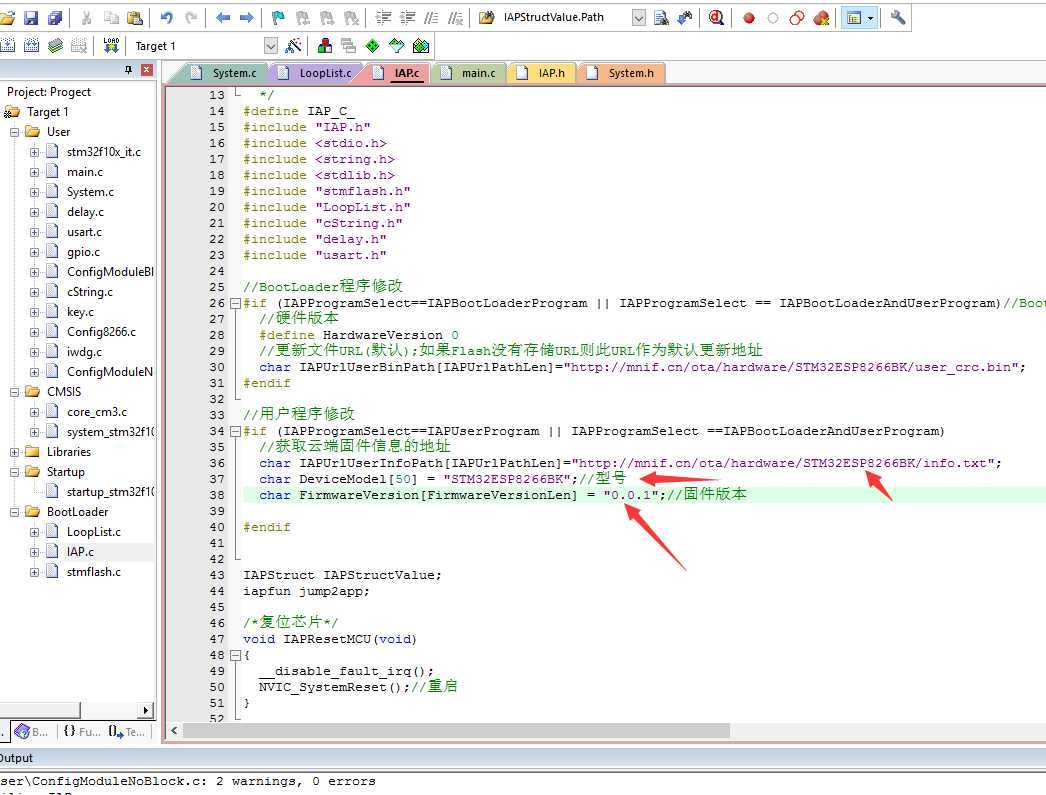
Task: Unindent selected lines icon
Action: (407, 18)
